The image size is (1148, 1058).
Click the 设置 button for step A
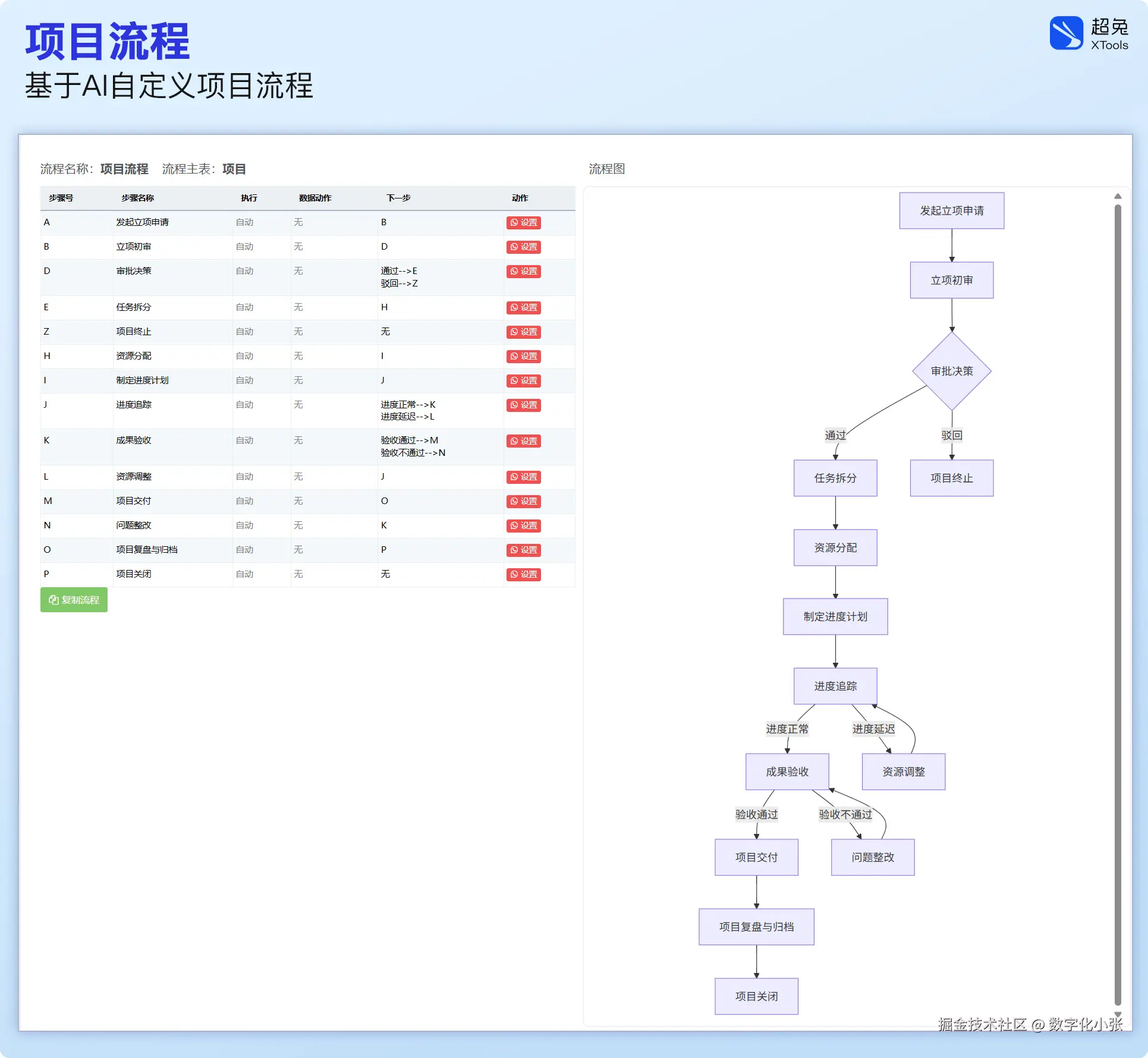point(523,222)
